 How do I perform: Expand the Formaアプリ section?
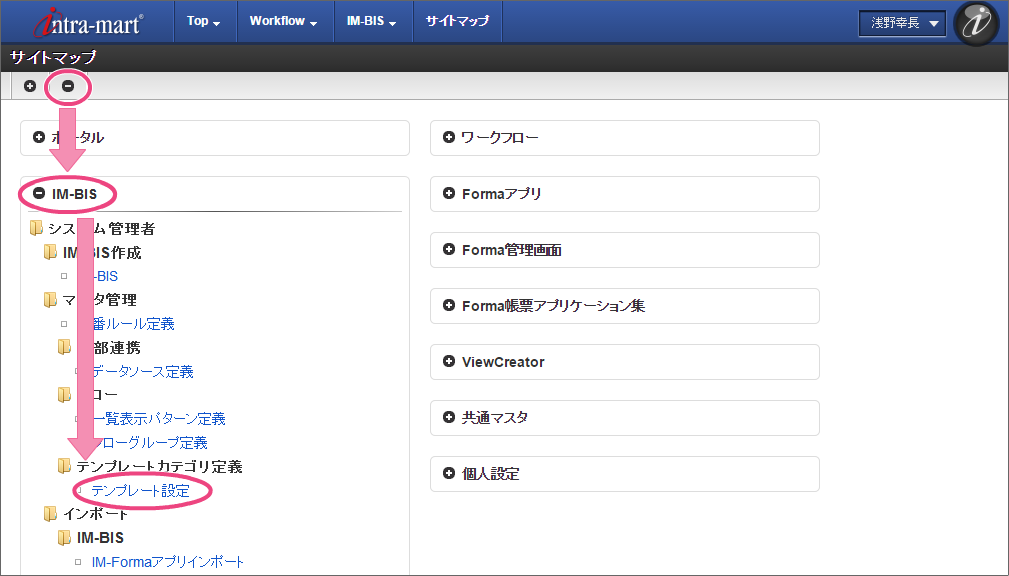[x=449, y=194]
